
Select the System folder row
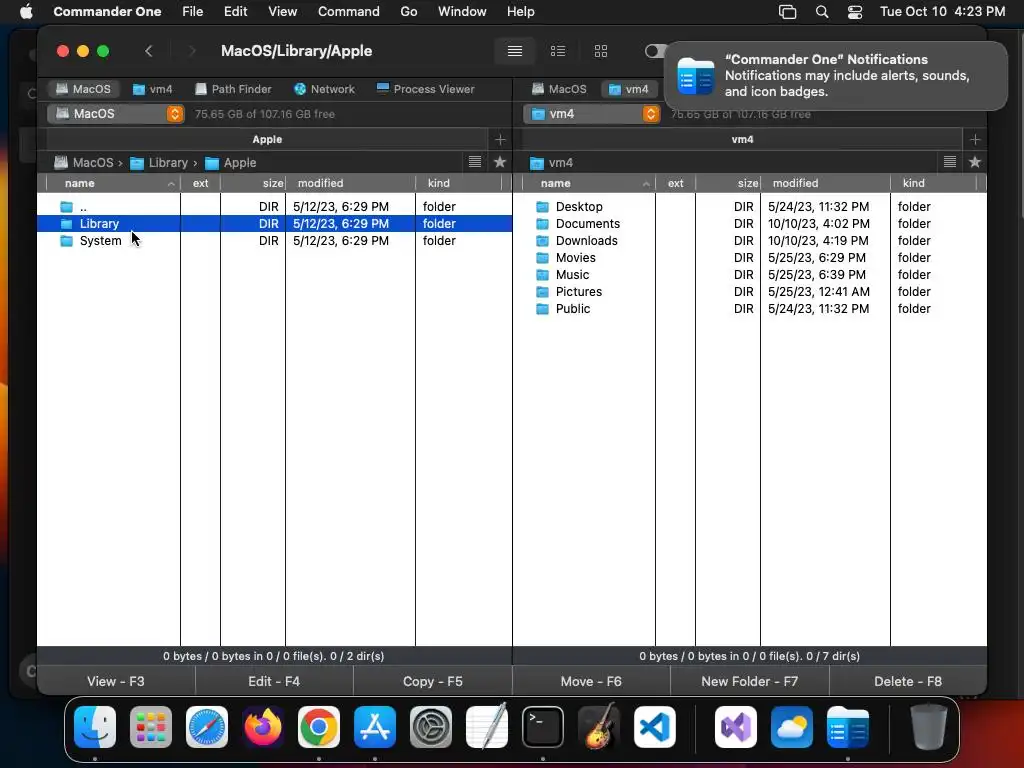(x=274, y=240)
